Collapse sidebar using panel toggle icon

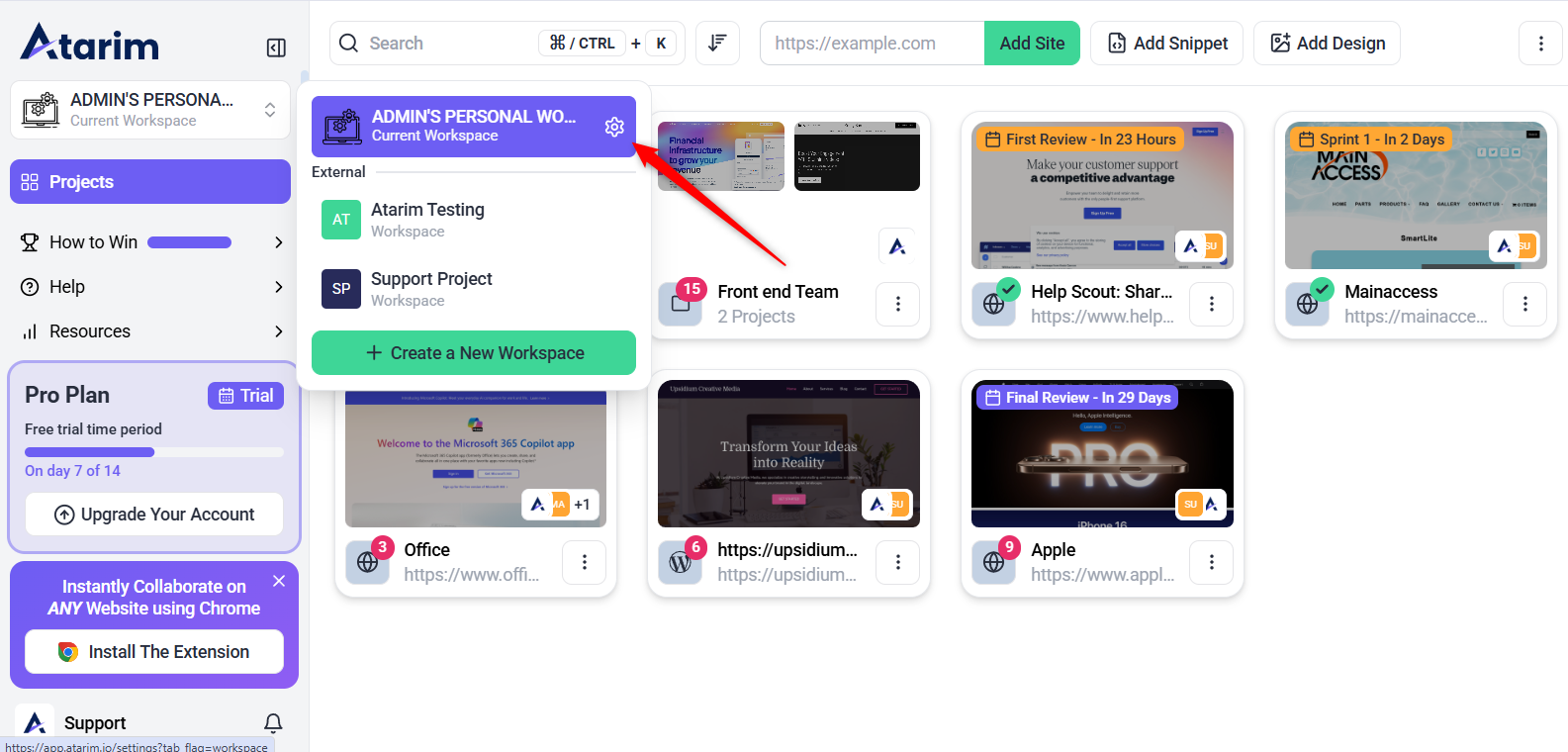tap(276, 47)
